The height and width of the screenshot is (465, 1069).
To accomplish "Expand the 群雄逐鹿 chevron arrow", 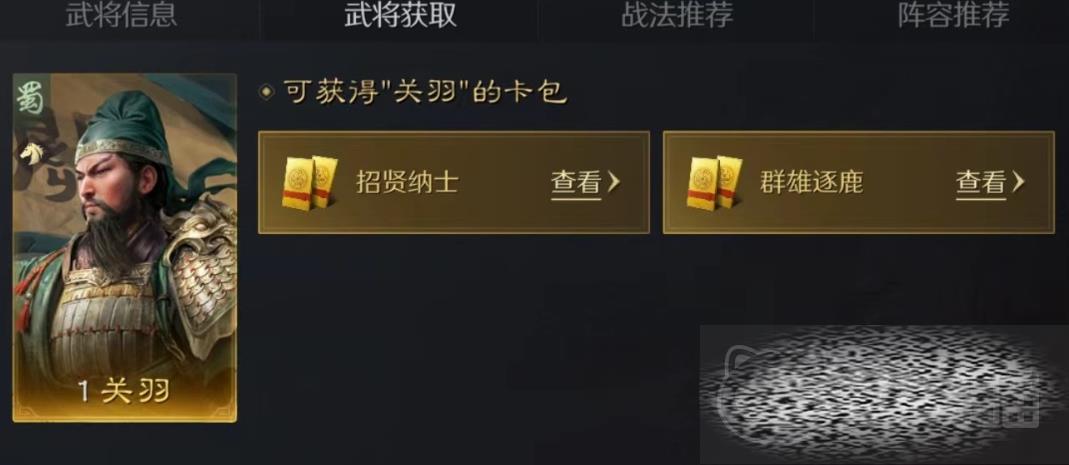I will click(1018, 181).
